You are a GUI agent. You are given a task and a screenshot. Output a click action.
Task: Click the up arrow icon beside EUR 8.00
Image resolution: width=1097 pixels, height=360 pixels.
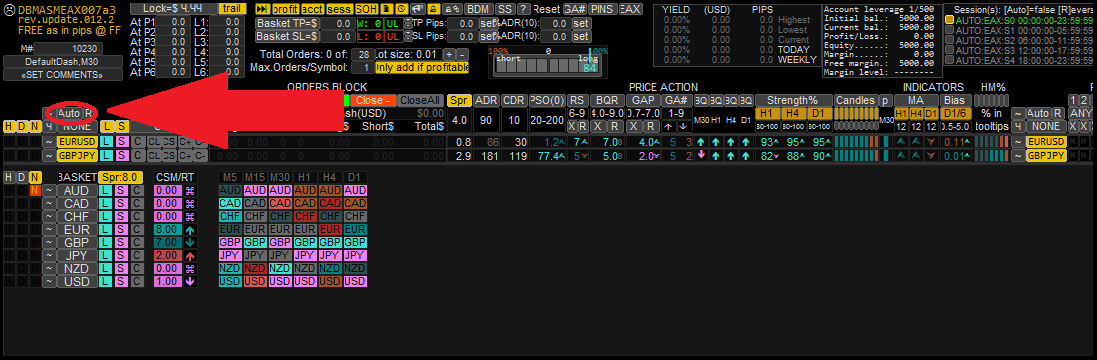pyautogui.click(x=190, y=229)
